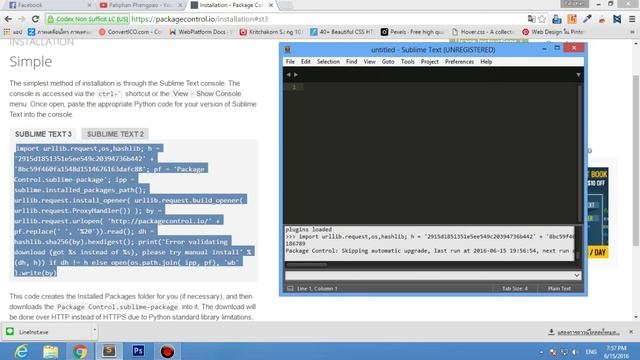
Task: Expand the LineInst.exe download options arrow
Action: (94, 329)
